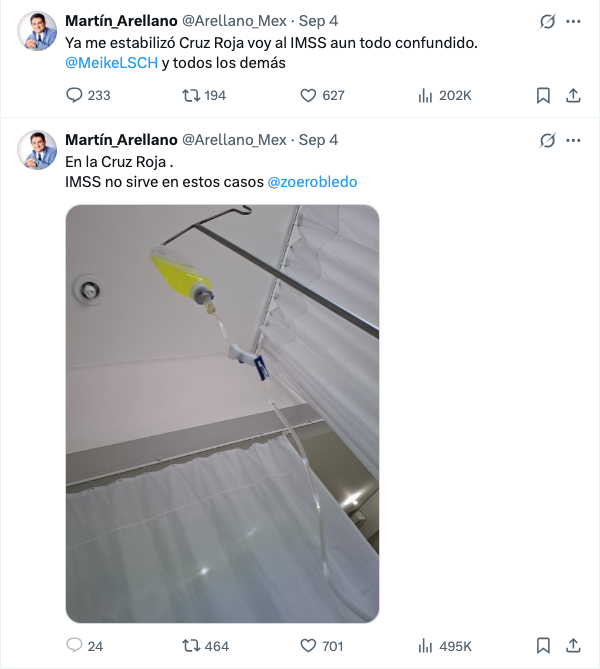Image resolution: width=600 pixels, height=669 pixels.
Task: Bookmark the second tweet
Action: [543, 646]
